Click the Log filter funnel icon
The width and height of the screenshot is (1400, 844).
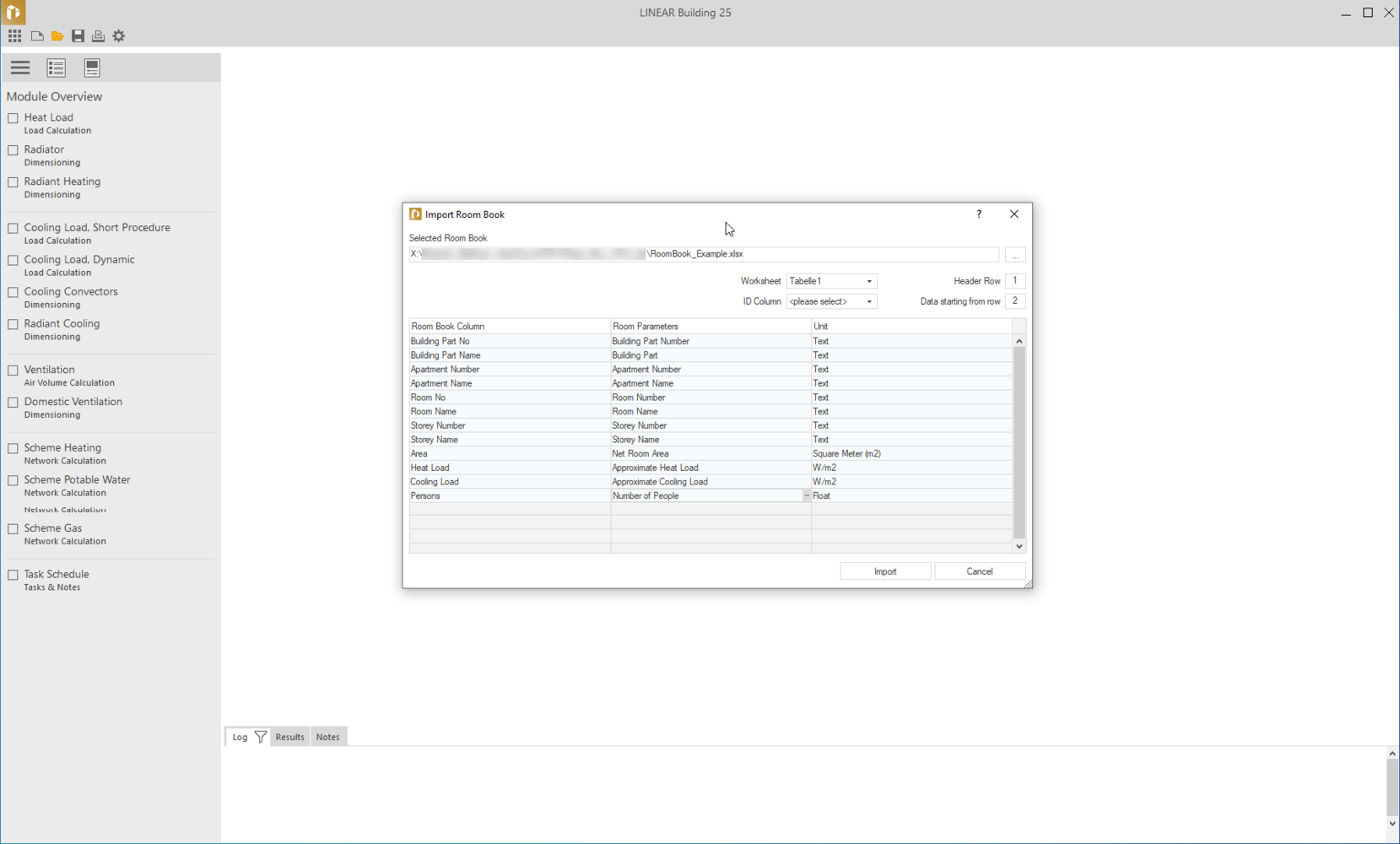[261, 737]
